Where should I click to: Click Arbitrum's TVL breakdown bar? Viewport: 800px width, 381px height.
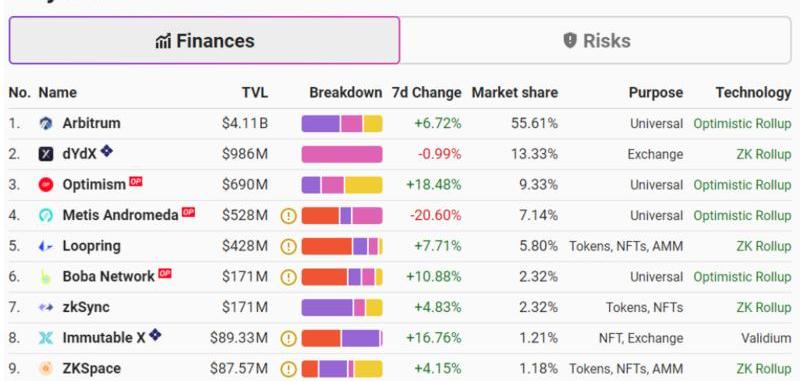(x=342, y=124)
